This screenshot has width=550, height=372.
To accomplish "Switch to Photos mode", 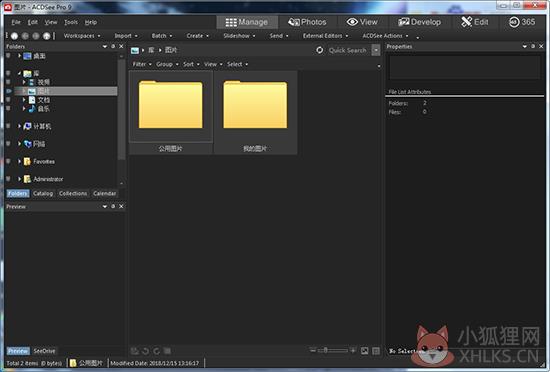I will [x=307, y=22].
